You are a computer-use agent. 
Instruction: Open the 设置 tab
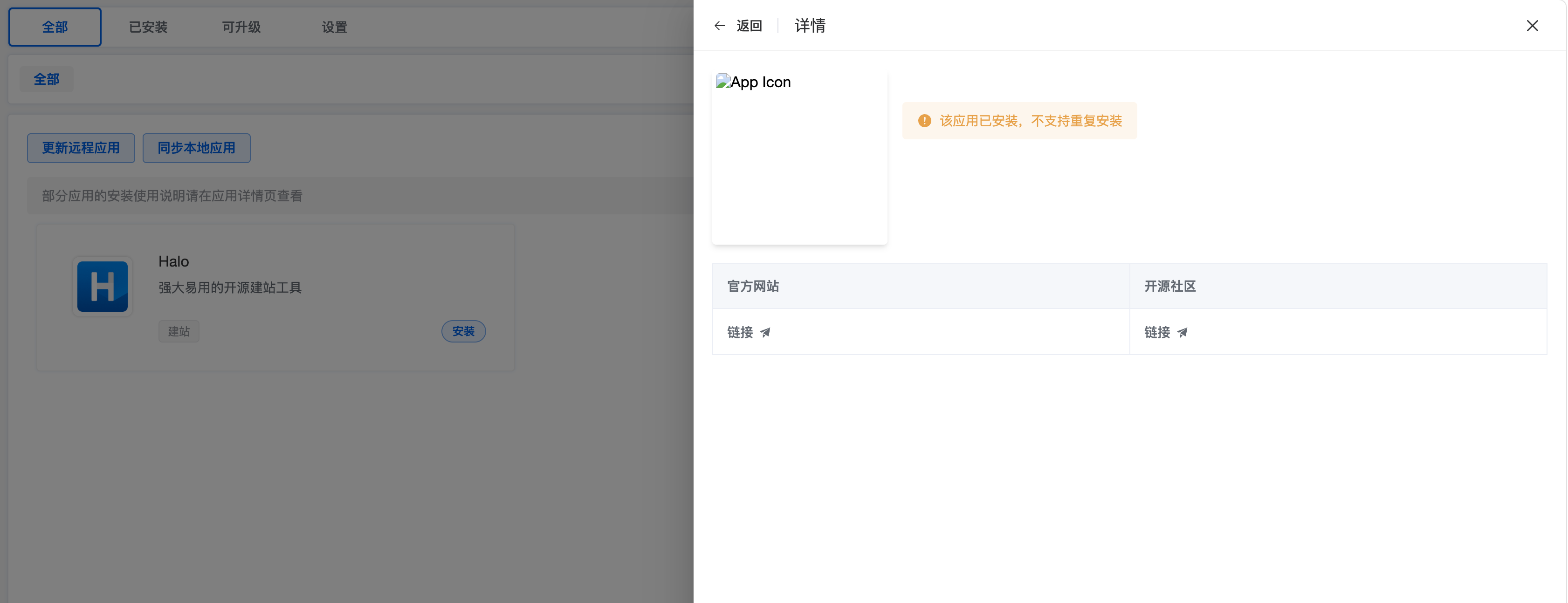tap(334, 27)
